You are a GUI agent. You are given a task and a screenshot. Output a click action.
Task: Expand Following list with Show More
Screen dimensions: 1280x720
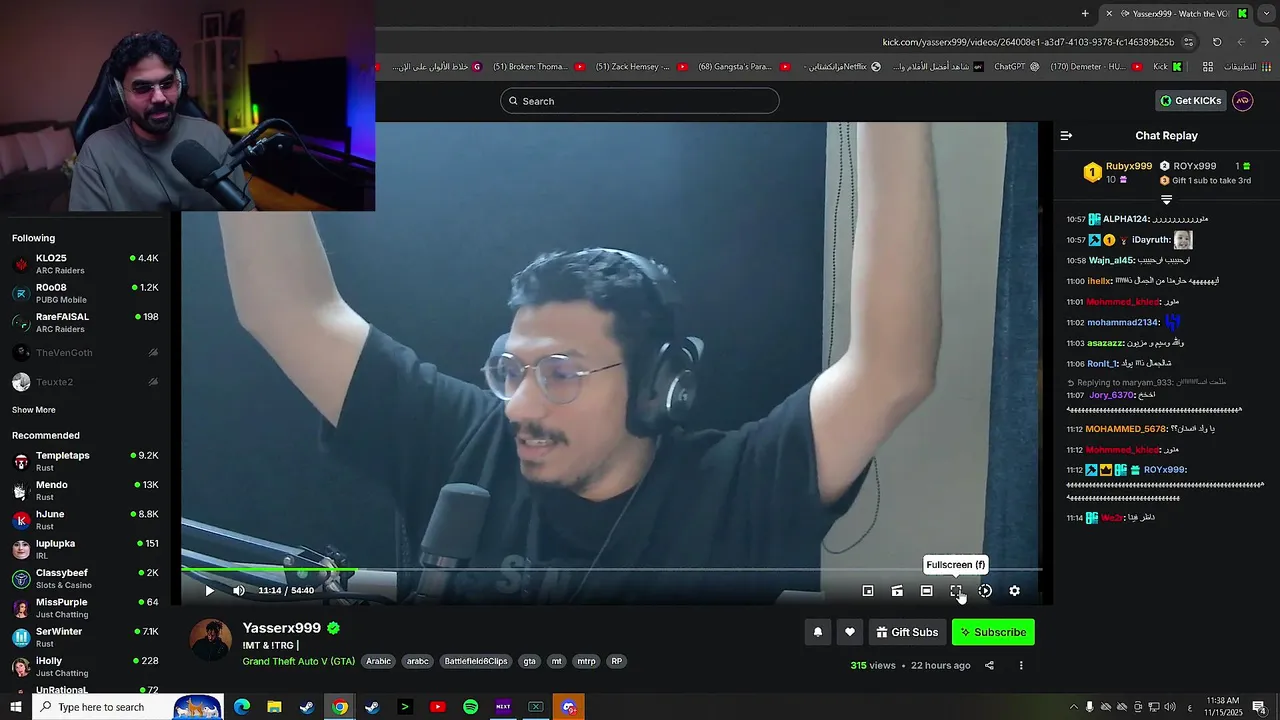coord(34,410)
